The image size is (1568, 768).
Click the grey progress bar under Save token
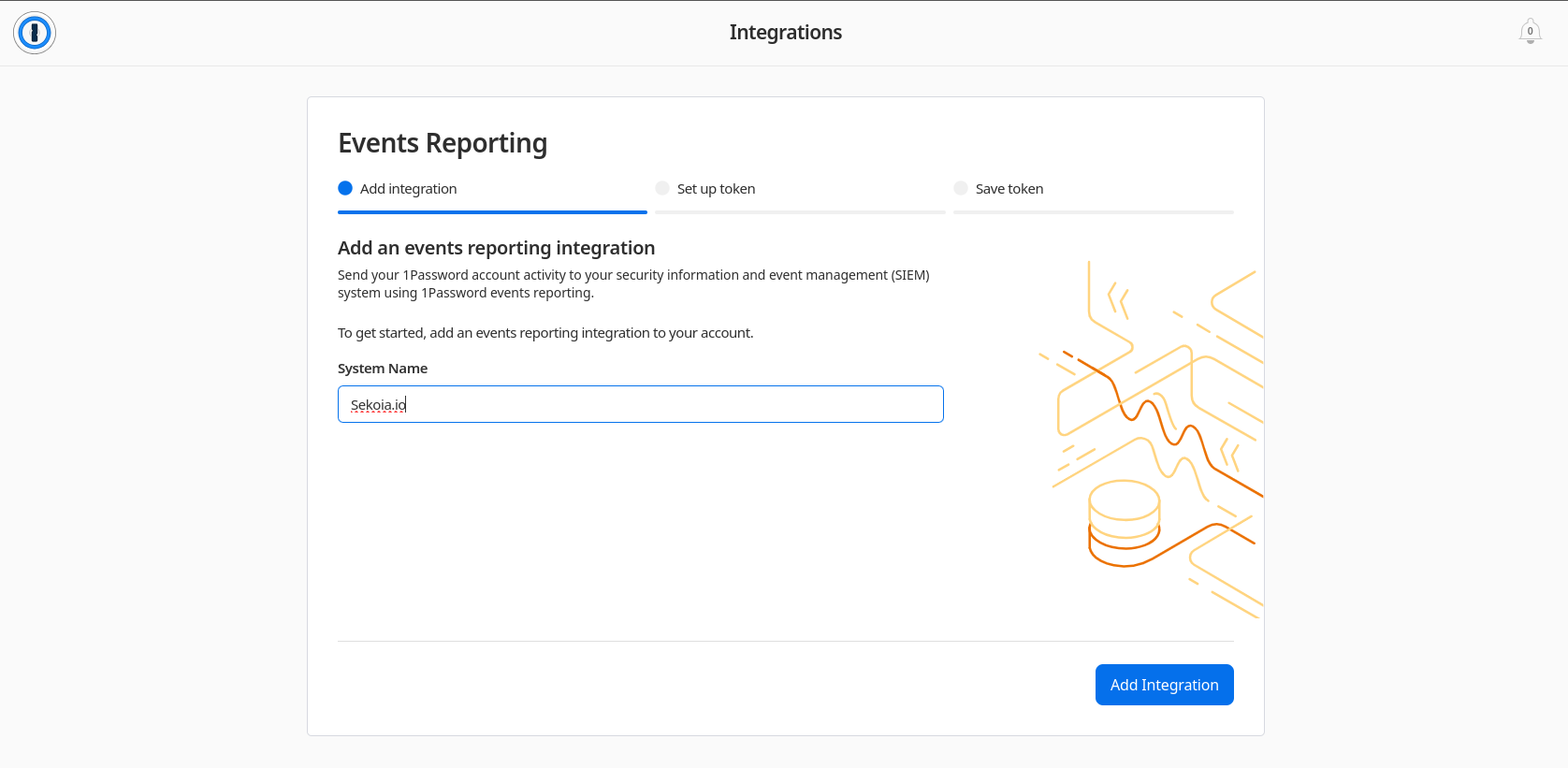(1093, 212)
